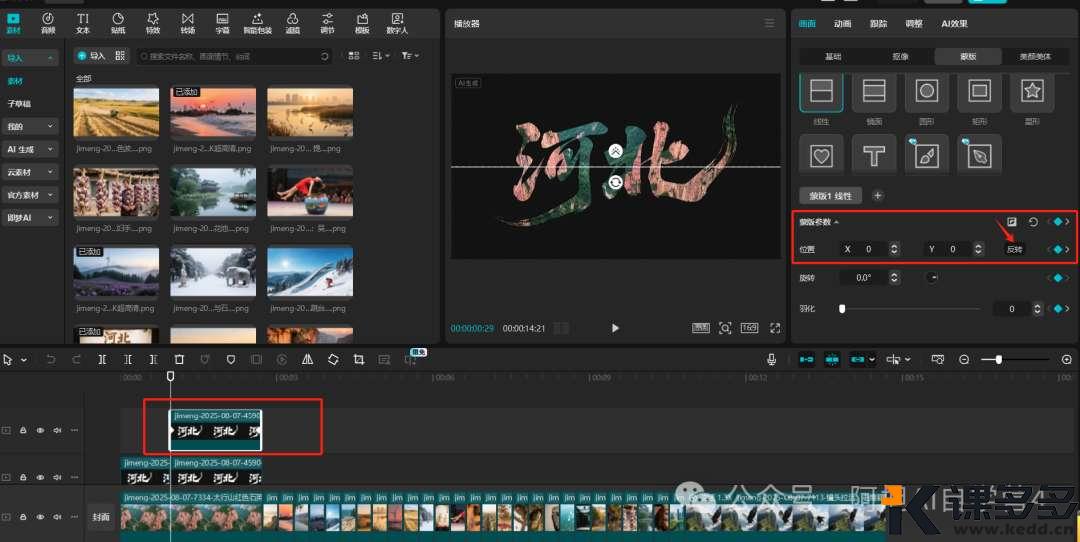This screenshot has height=542, width=1080.
Task: Select the brush mask tool
Action: tap(926, 154)
